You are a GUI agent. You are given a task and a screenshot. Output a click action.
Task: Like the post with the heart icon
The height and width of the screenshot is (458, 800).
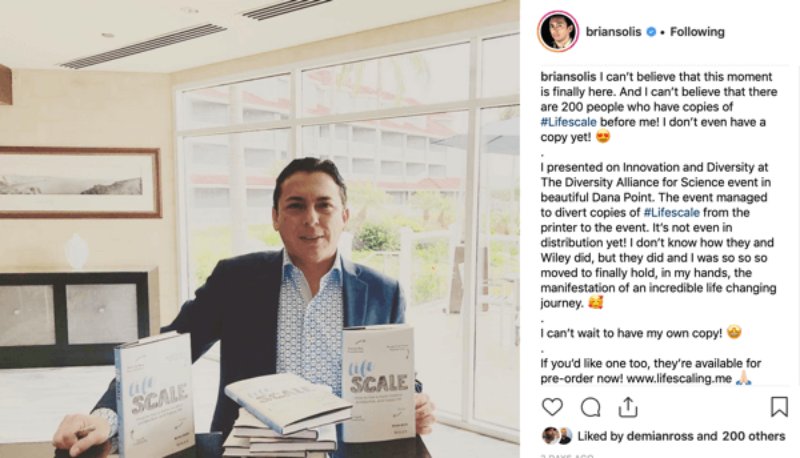click(552, 407)
